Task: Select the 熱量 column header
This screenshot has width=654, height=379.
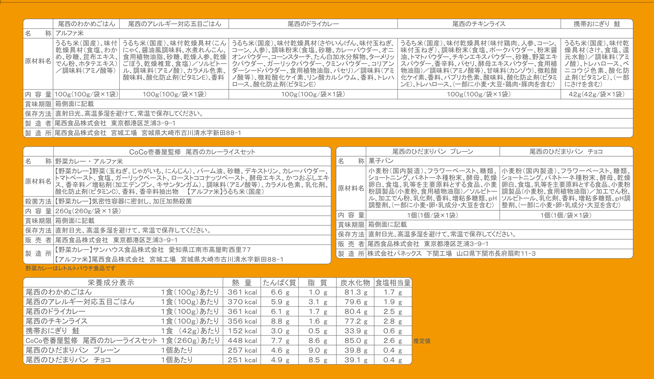Action: coord(242,283)
